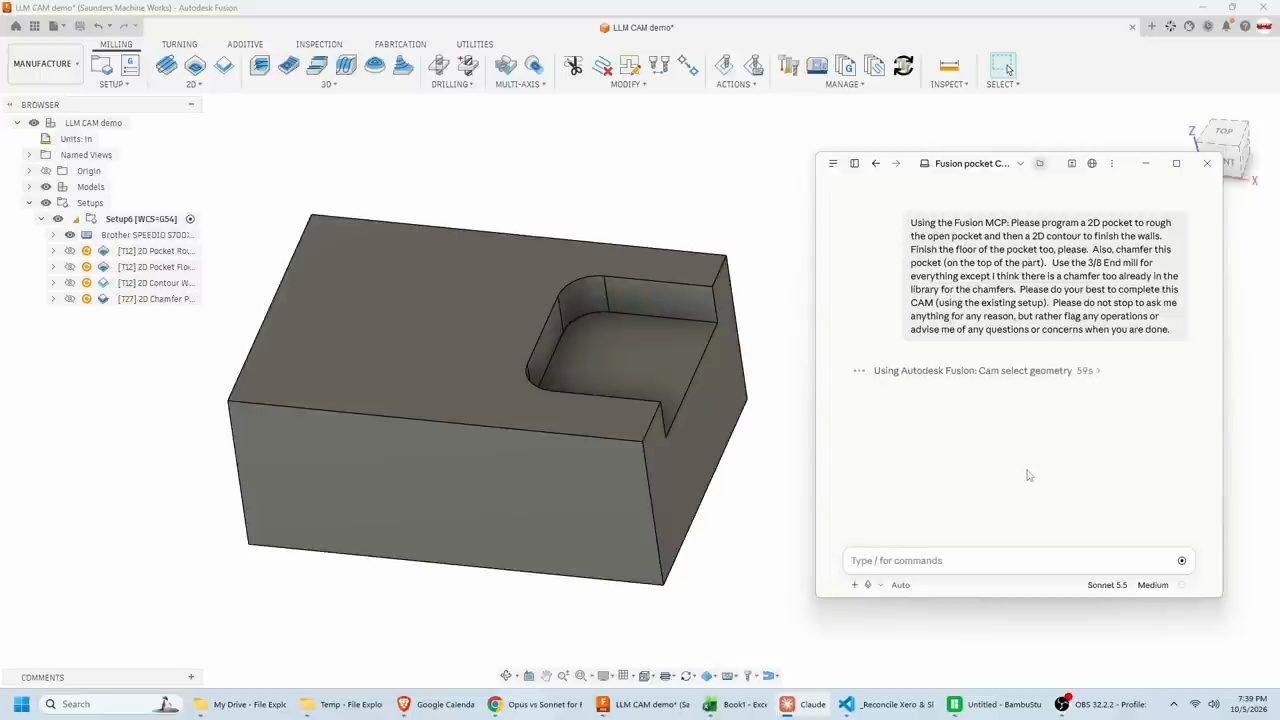Open the DRILLING toolbar dropdown
This screenshot has height=720, width=1280.
click(452, 84)
